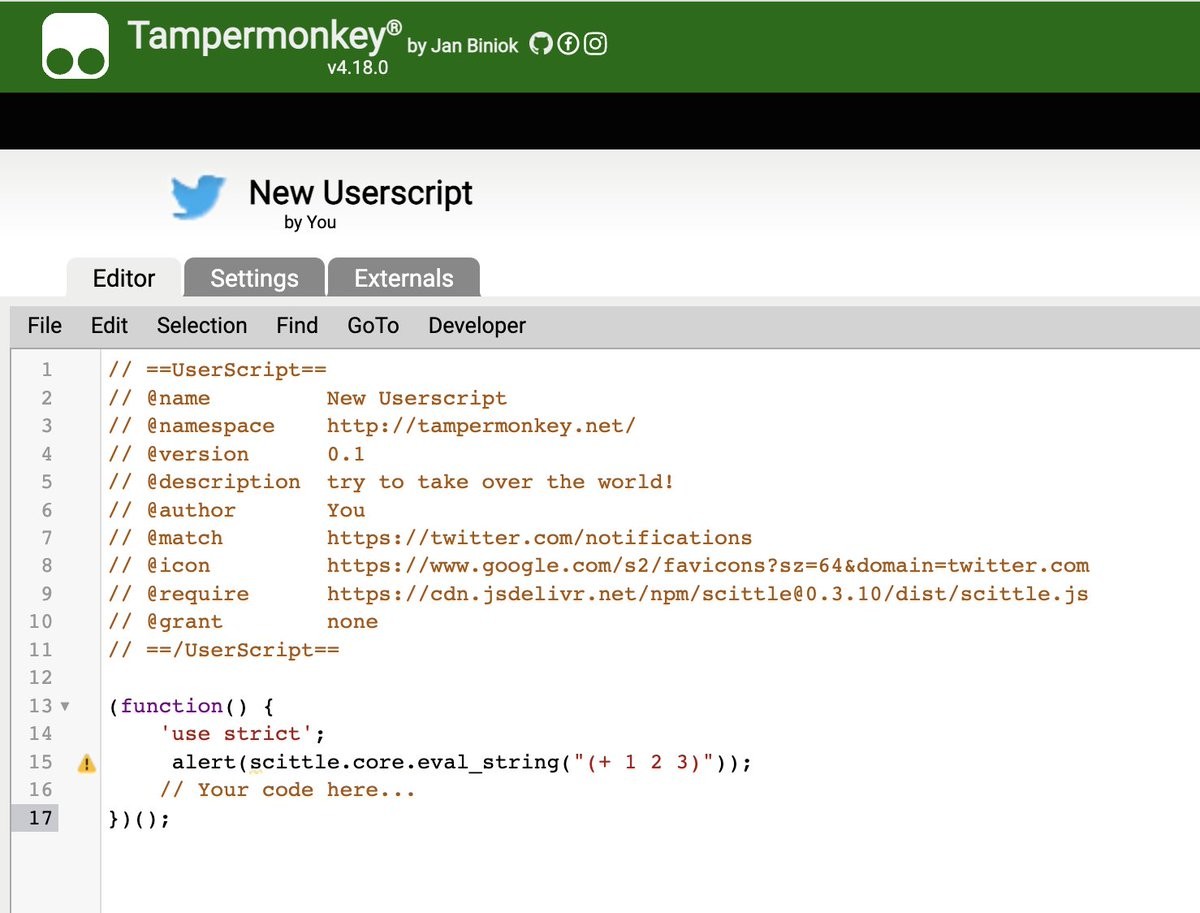Click the 'by You' author label

coord(310,222)
